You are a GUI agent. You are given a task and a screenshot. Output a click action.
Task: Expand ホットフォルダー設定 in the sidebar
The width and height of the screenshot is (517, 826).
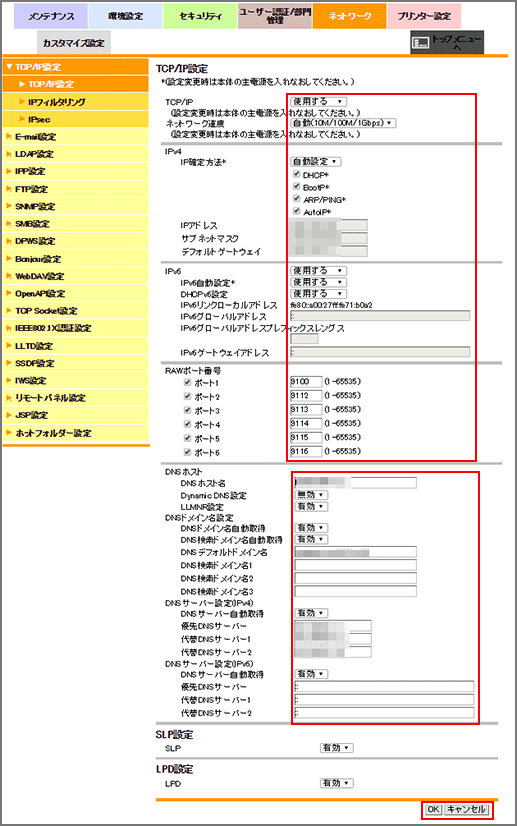(75, 433)
